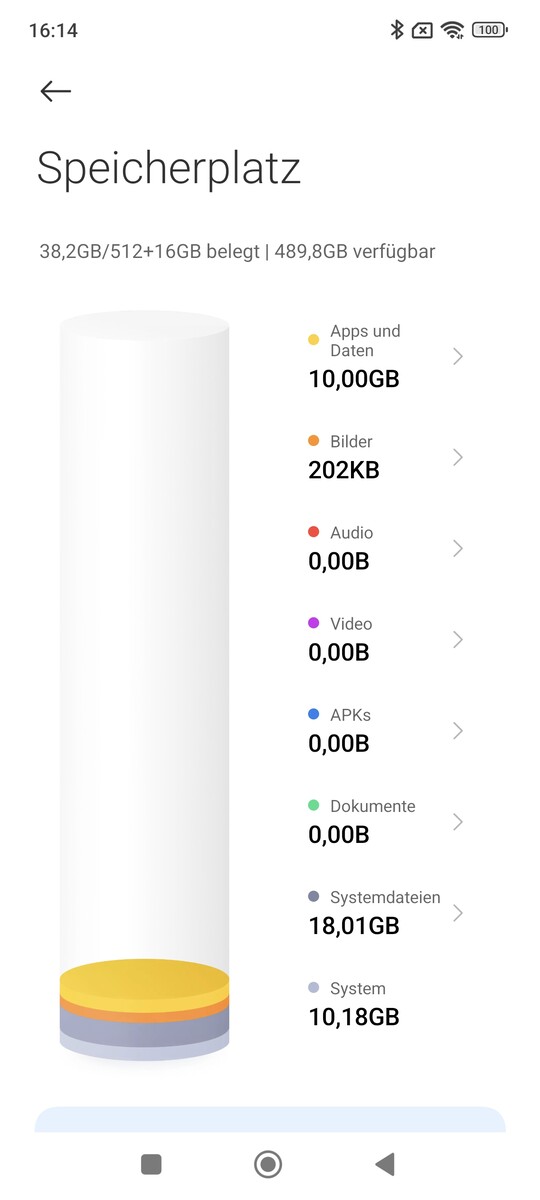The image size is (540, 1200).
Task: Expand the APKs chevron arrow
Action: point(458,731)
